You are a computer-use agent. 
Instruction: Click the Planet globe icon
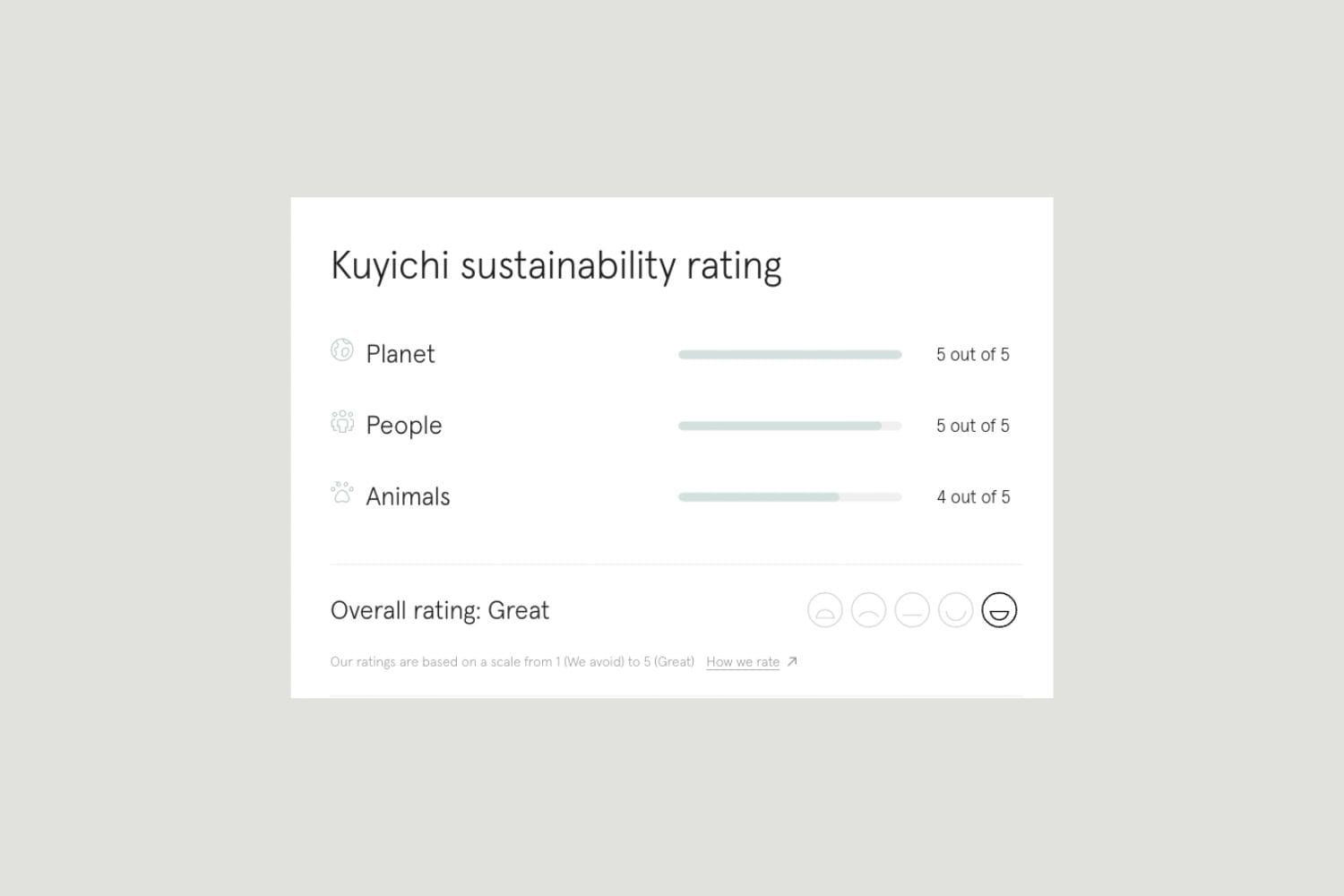coord(341,350)
